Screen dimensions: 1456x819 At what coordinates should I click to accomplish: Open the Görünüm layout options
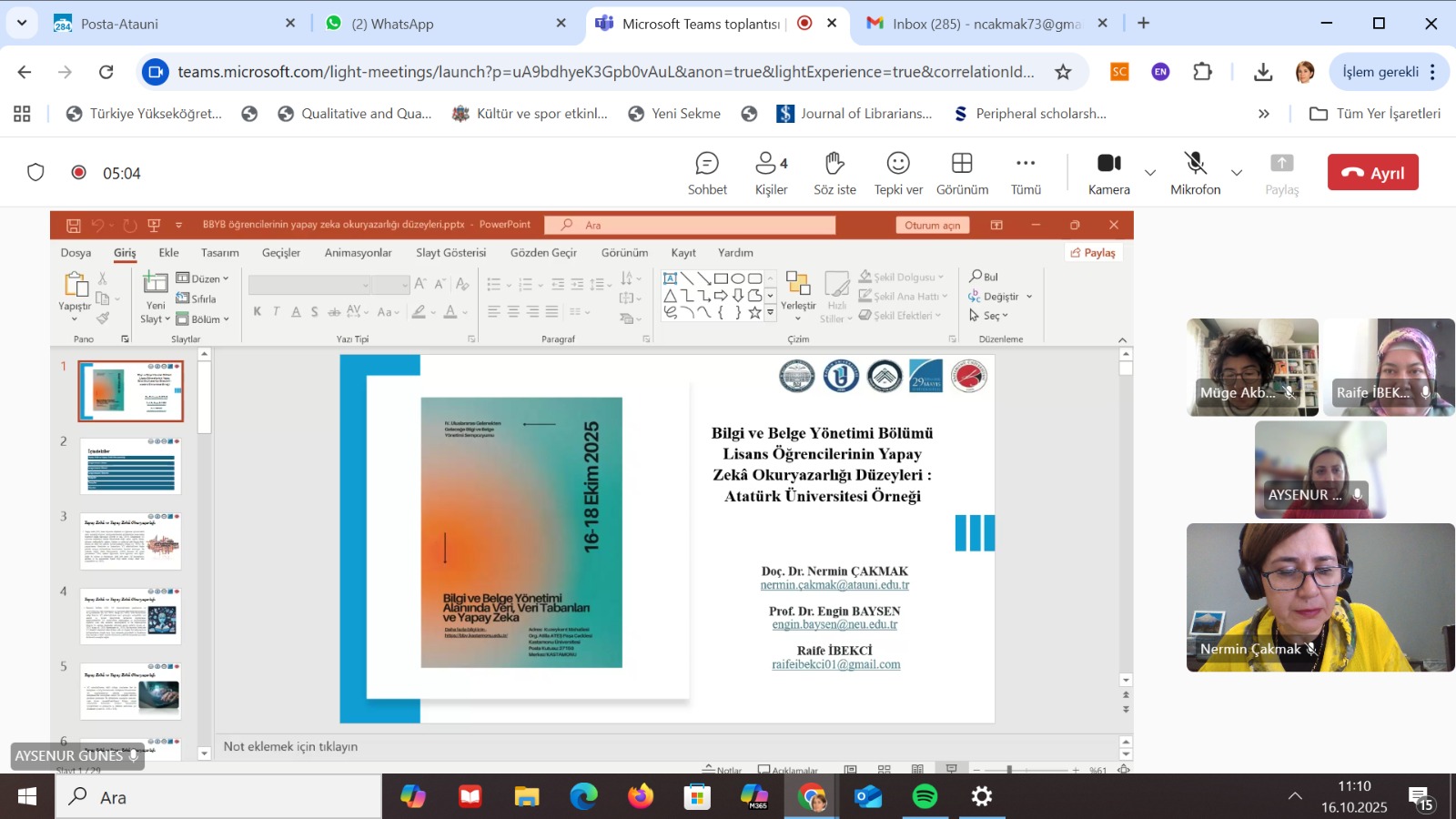(962, 173)
